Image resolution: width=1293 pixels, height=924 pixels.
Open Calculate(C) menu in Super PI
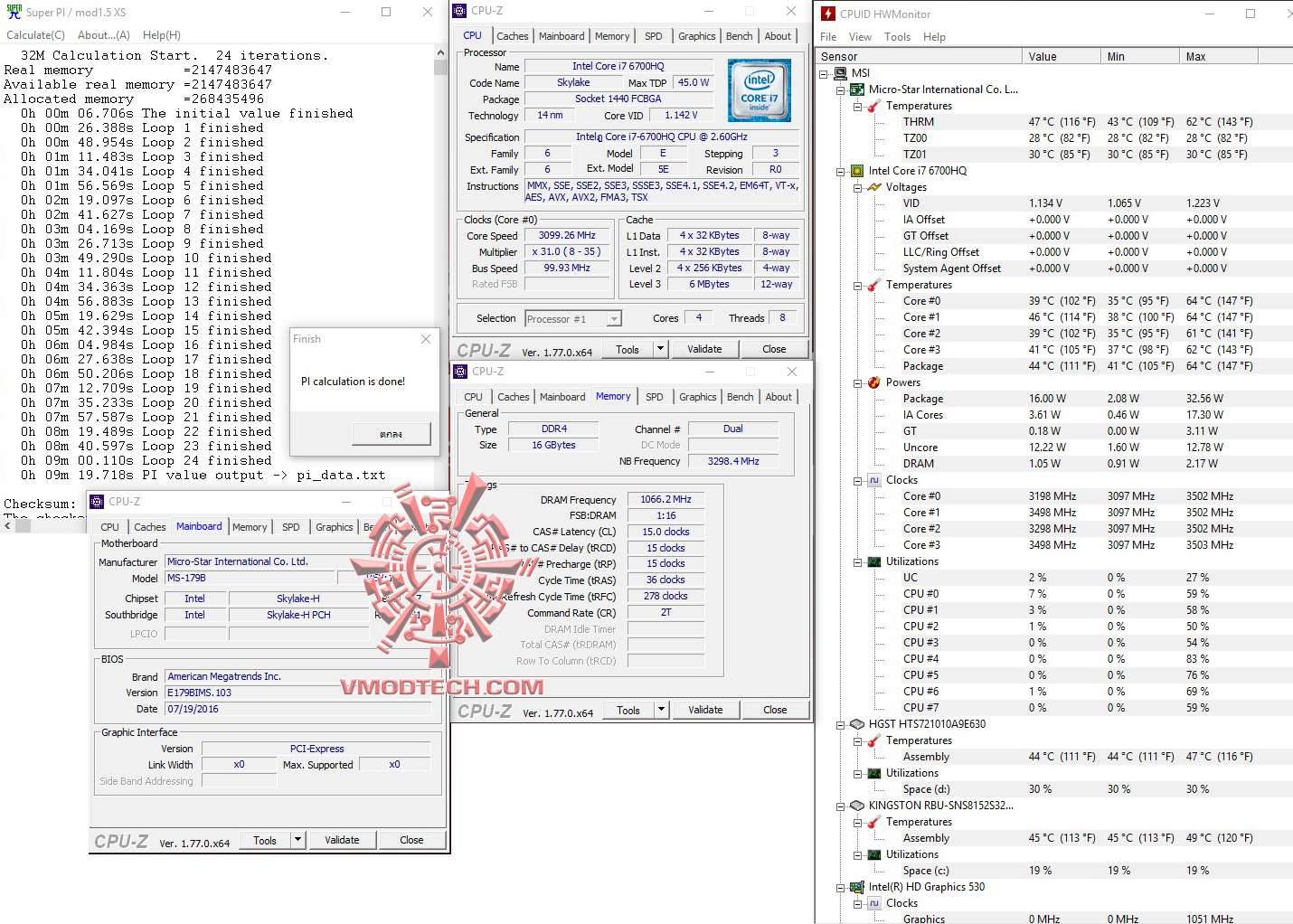35,35
